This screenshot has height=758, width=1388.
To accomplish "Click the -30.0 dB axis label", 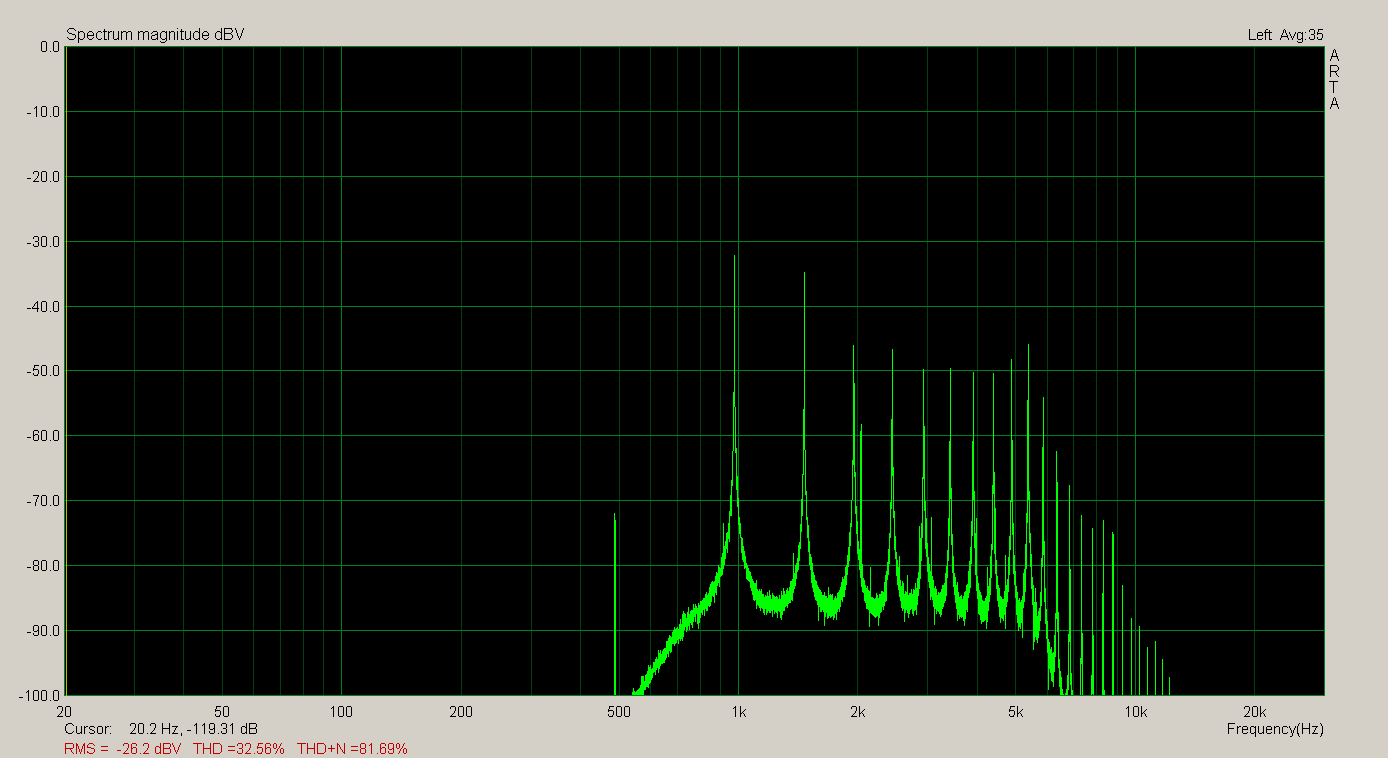I will tap(42, 241).
